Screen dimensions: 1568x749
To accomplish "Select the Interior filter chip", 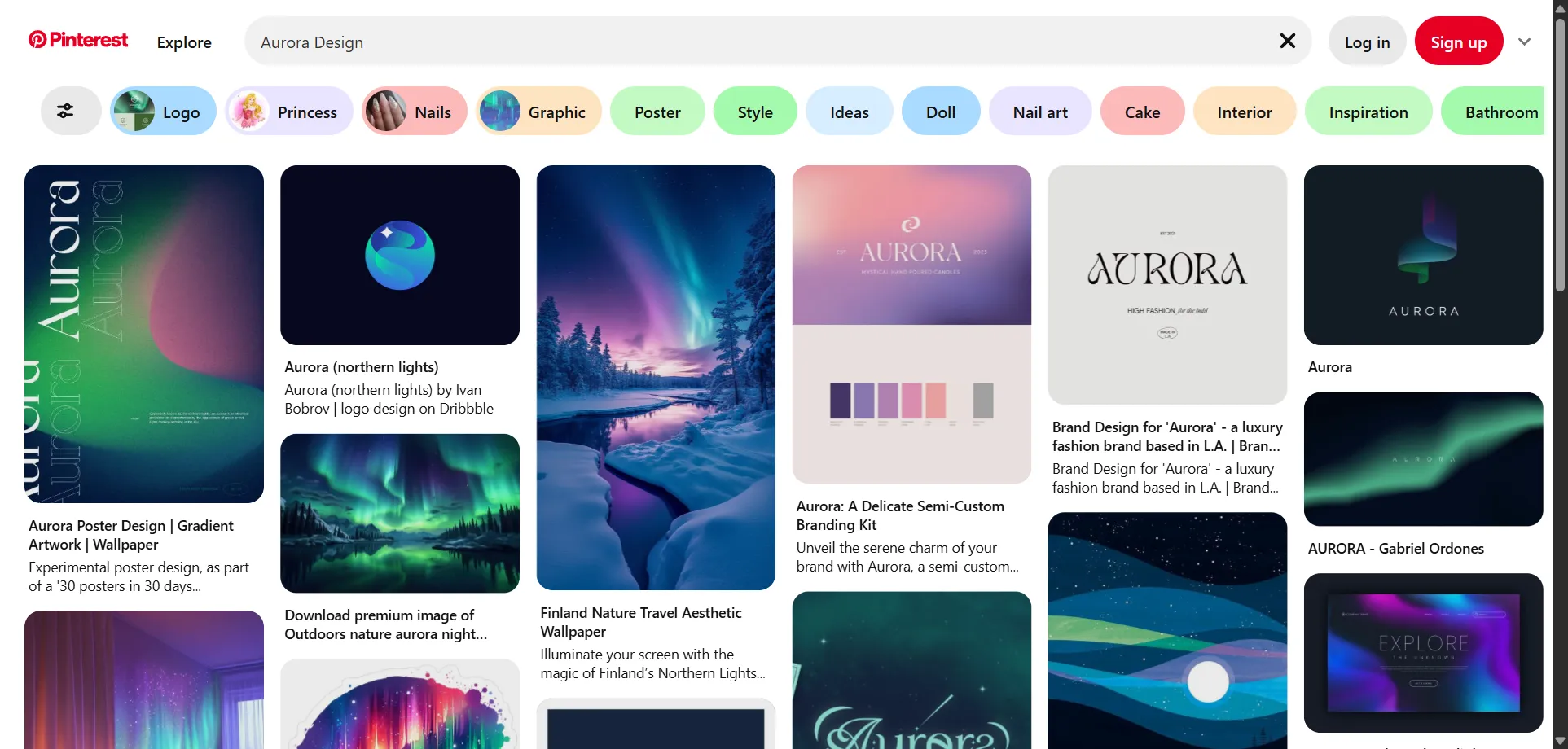I will (x=1245, y=111).
